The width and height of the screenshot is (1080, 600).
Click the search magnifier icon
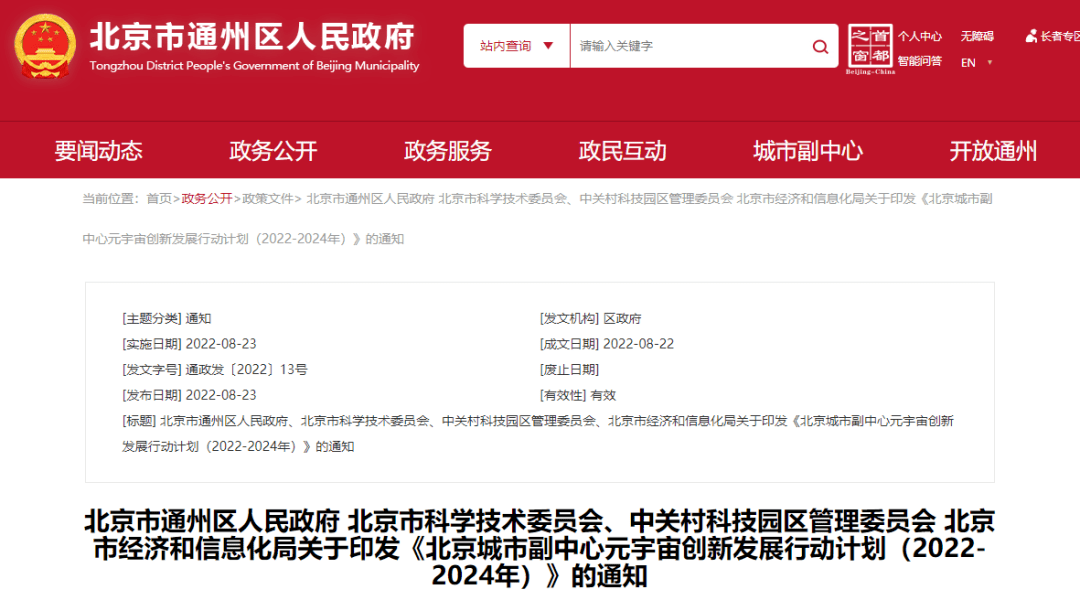pyautogui.click(x=820, y=46)
